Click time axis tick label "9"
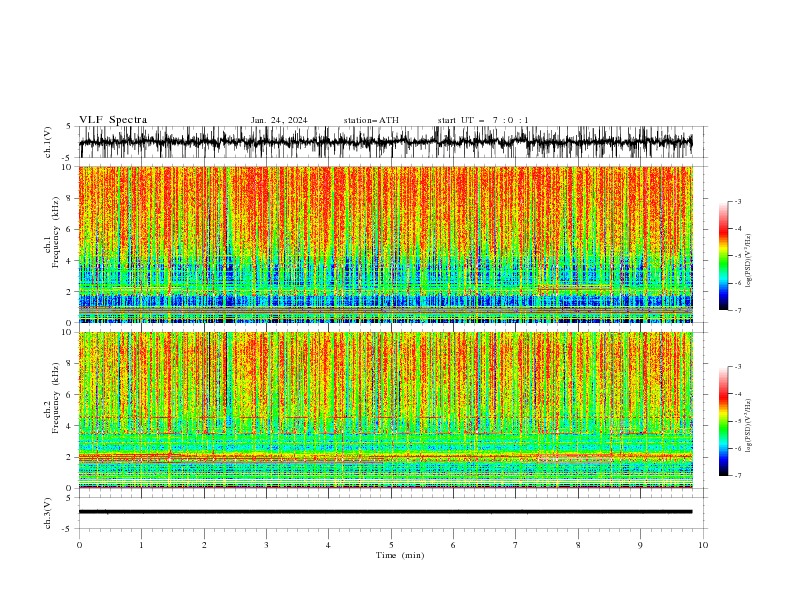Screen dimensions: 792x612 click(x=640, y=545)
